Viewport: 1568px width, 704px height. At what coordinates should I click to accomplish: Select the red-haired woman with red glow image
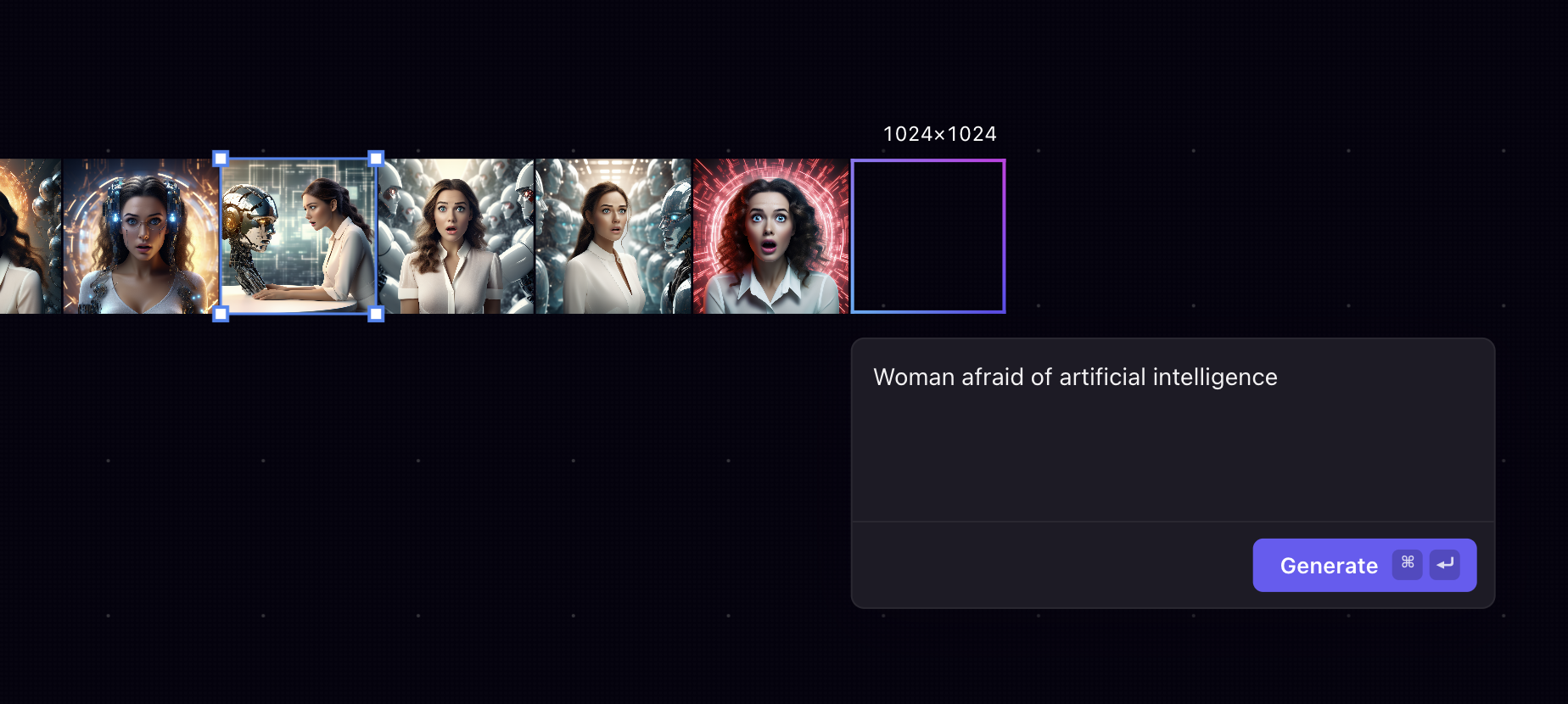[x=771, y=237]
